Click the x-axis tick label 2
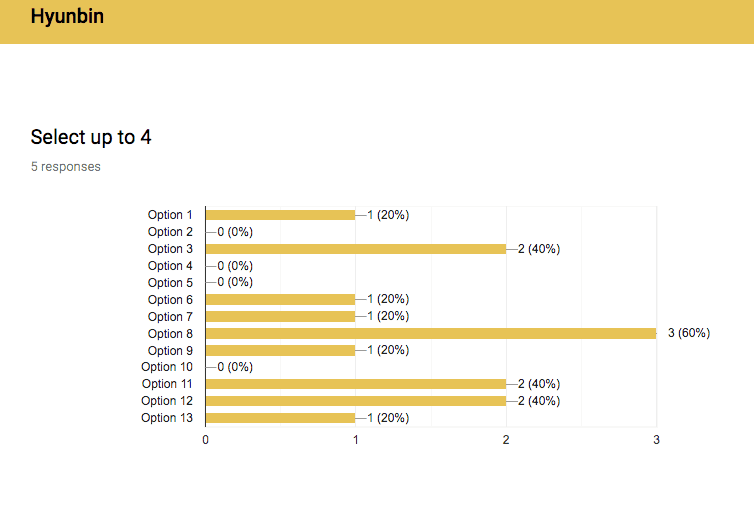754x505 pixels. (506, 440)
